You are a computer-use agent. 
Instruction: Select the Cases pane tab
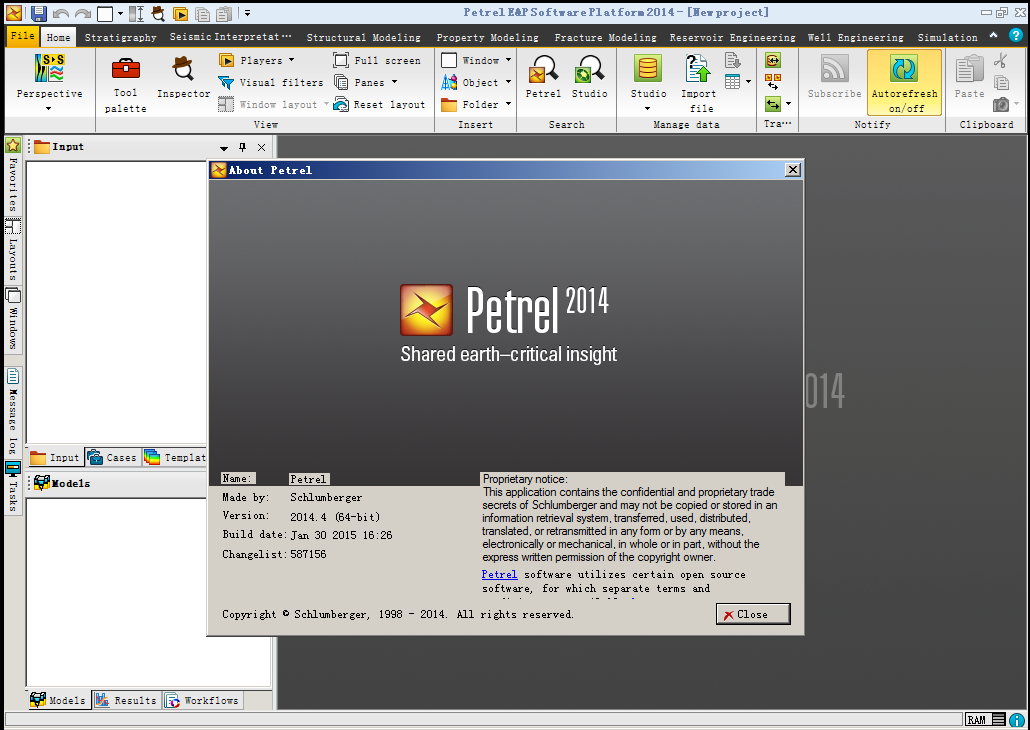(x=112, y=457)
